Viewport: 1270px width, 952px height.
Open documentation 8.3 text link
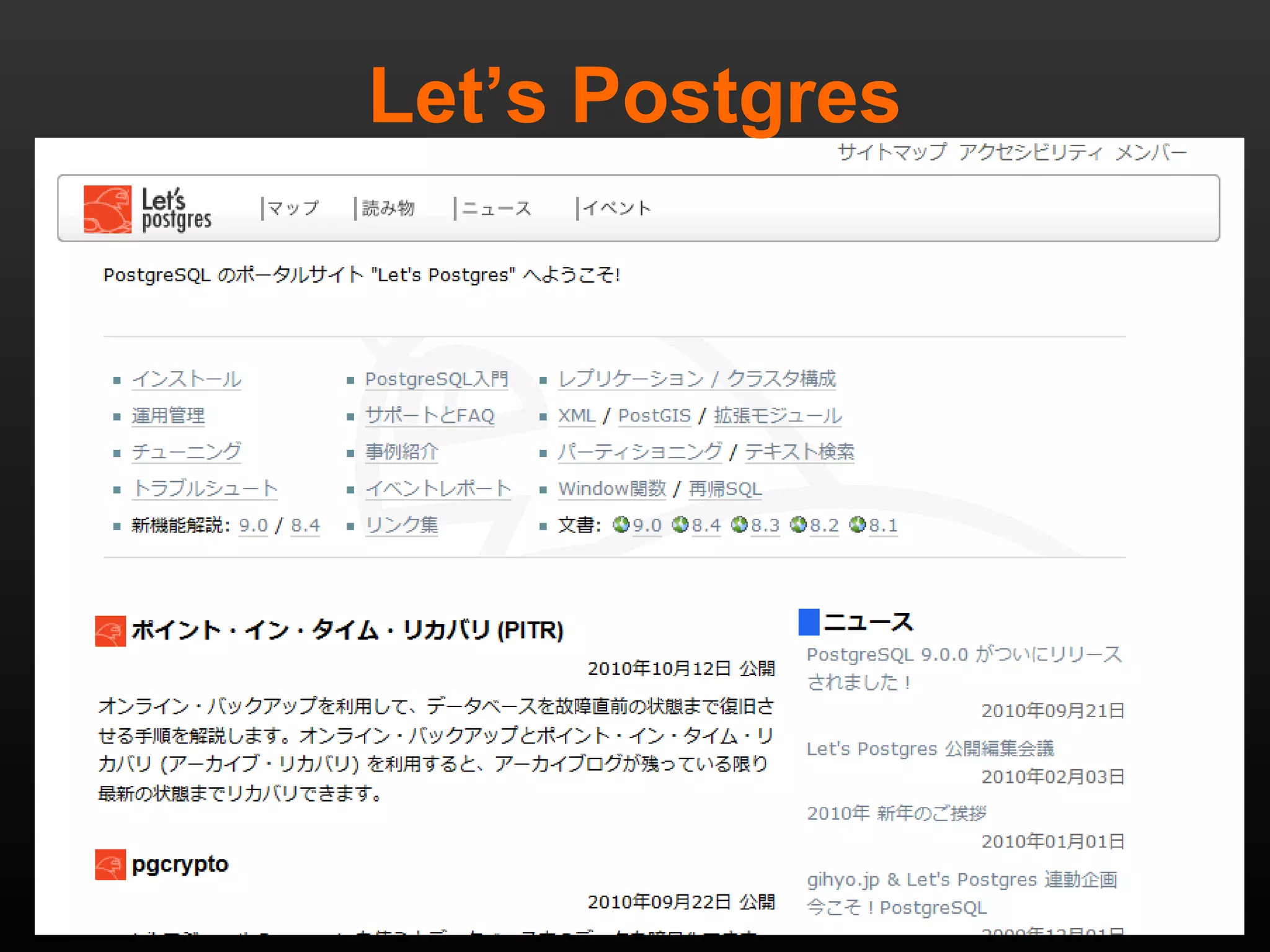[765, 526]
